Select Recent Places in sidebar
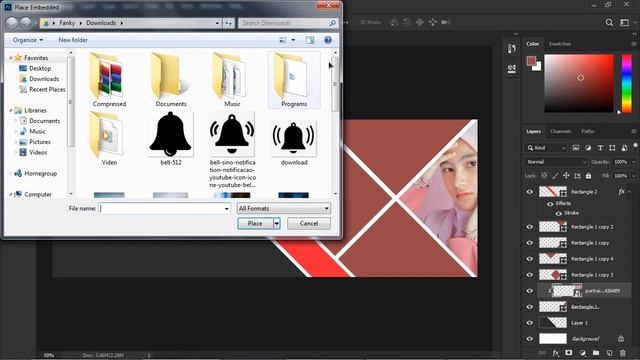This screenshot has height=360, width=640. [47, 89]
